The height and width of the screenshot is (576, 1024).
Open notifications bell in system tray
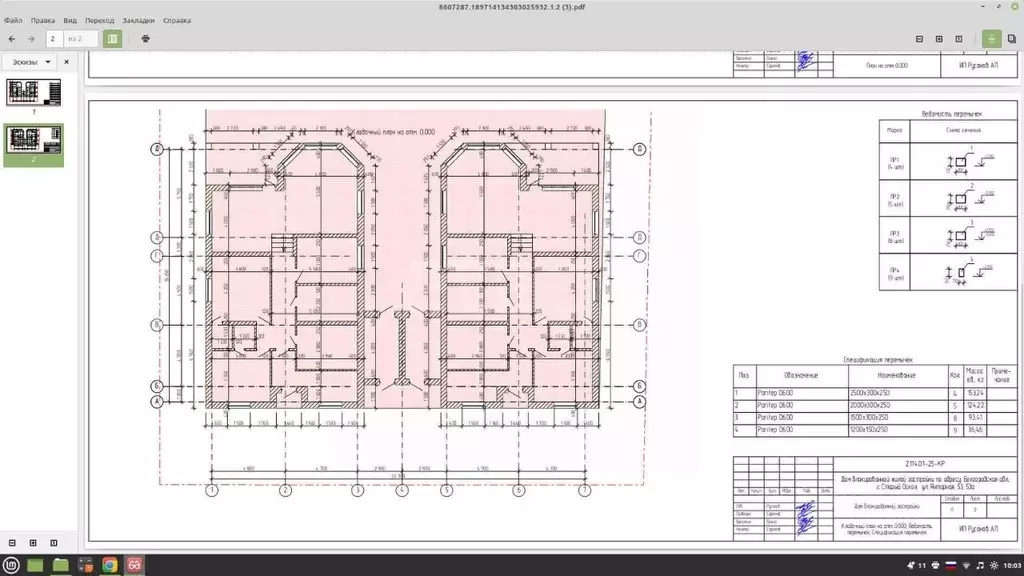pyautogui.click(x=911, y=566)
